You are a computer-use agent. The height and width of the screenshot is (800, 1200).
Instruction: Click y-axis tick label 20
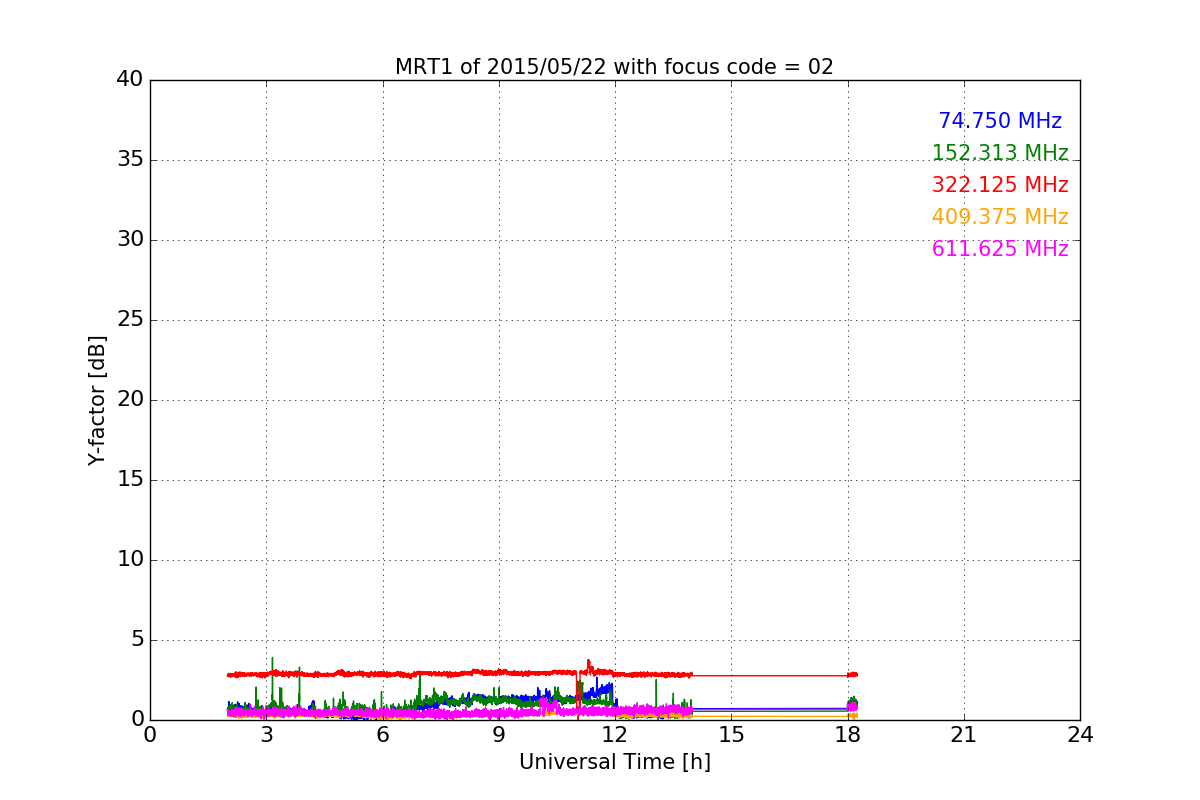click(x=130, y=400)
